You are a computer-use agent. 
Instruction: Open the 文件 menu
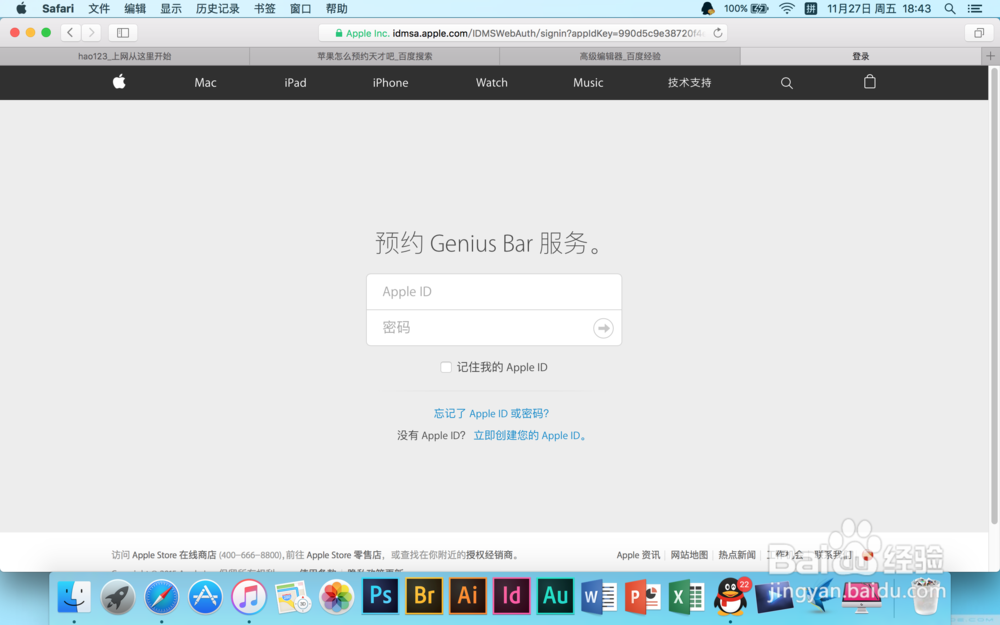click(x=99, y=8)
